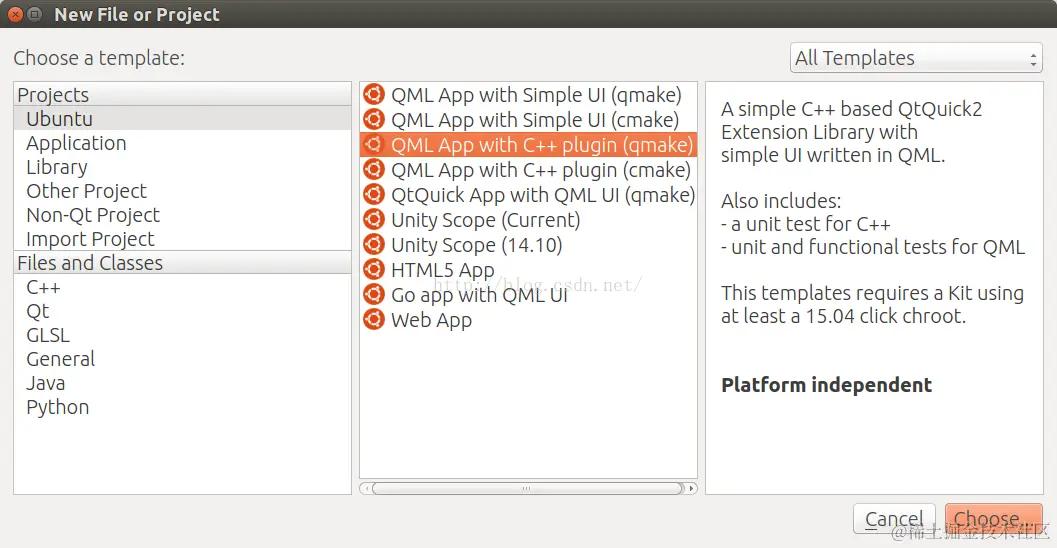Image resolution: width=1057 pixels, height=548 pixels.
Task: Select General under Files and Classes
Action: [182, 359]
